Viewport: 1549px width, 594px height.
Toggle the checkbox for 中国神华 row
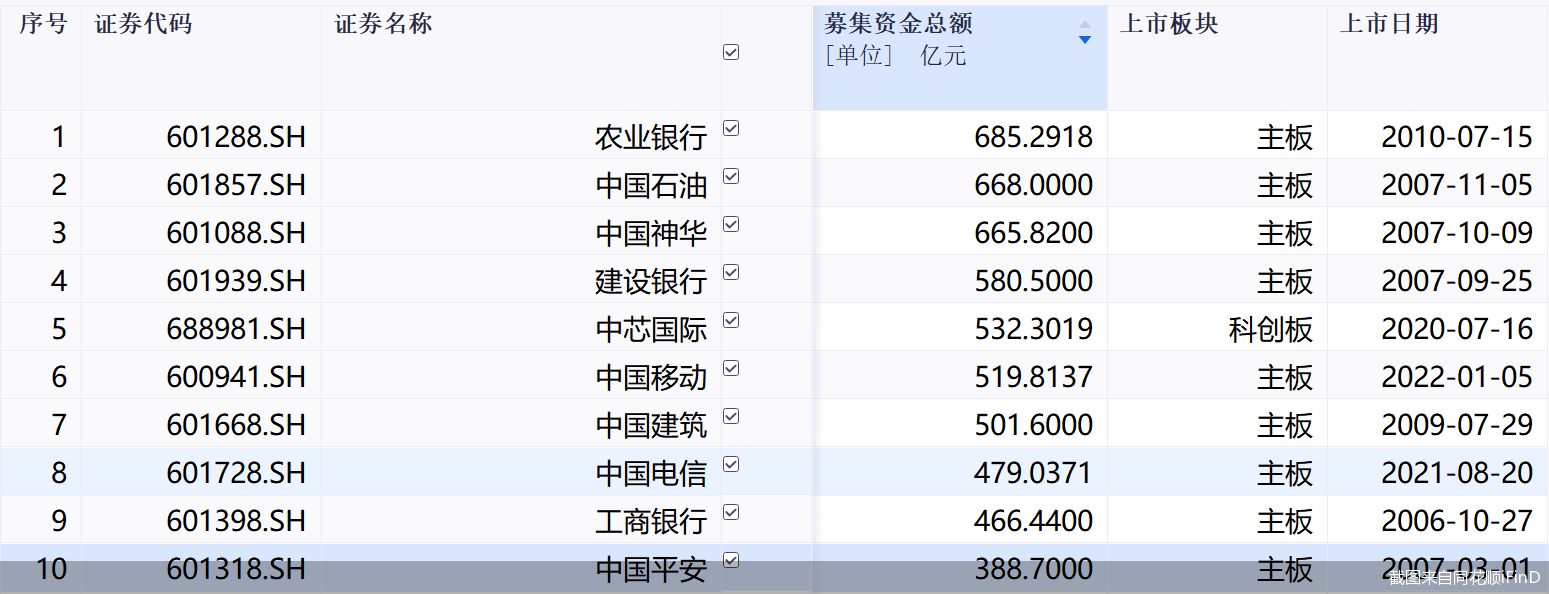[x=731, y=224]
